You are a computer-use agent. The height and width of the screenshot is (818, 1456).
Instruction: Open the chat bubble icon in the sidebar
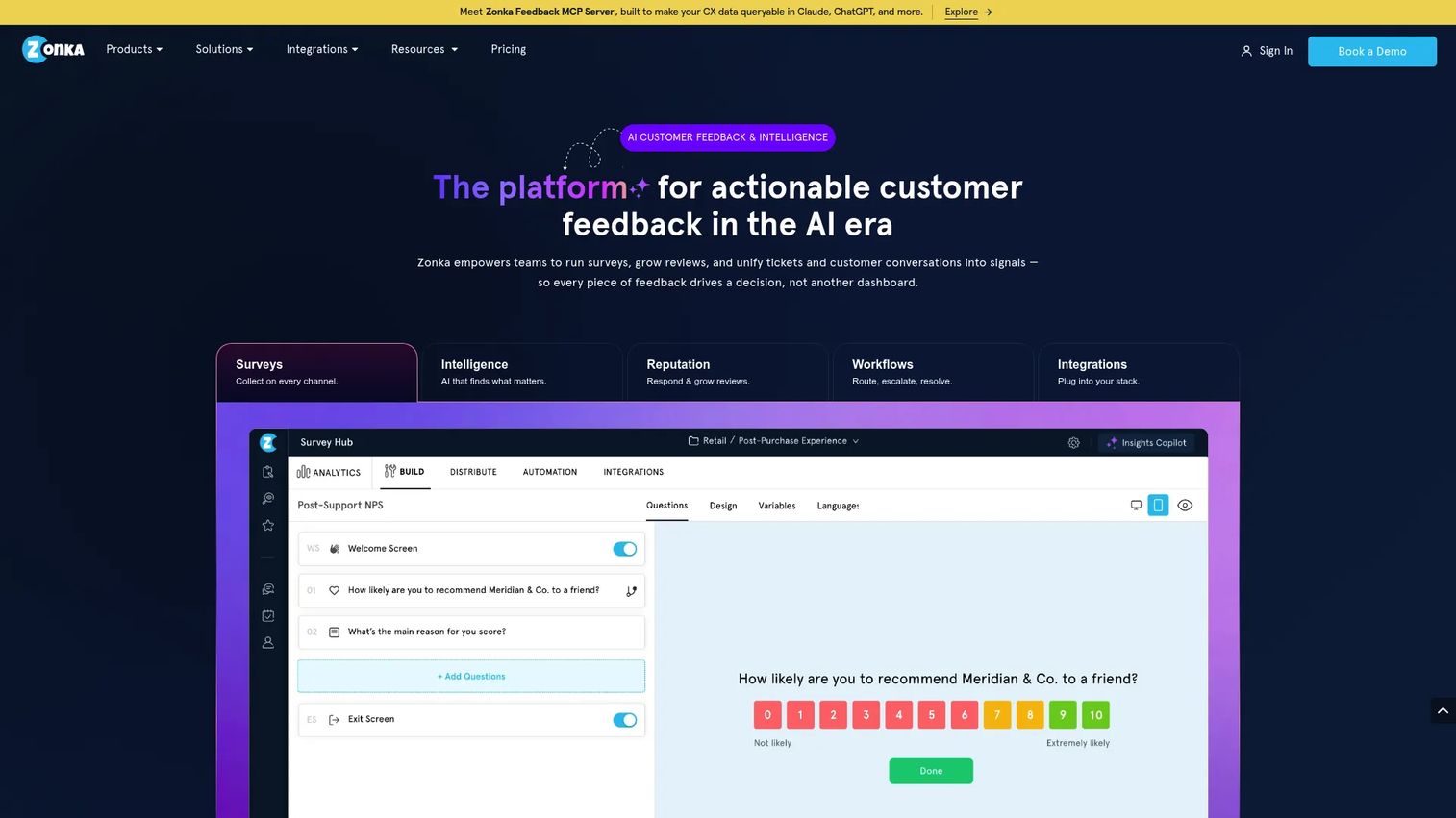pyautogui.click(x=268, y=589)
